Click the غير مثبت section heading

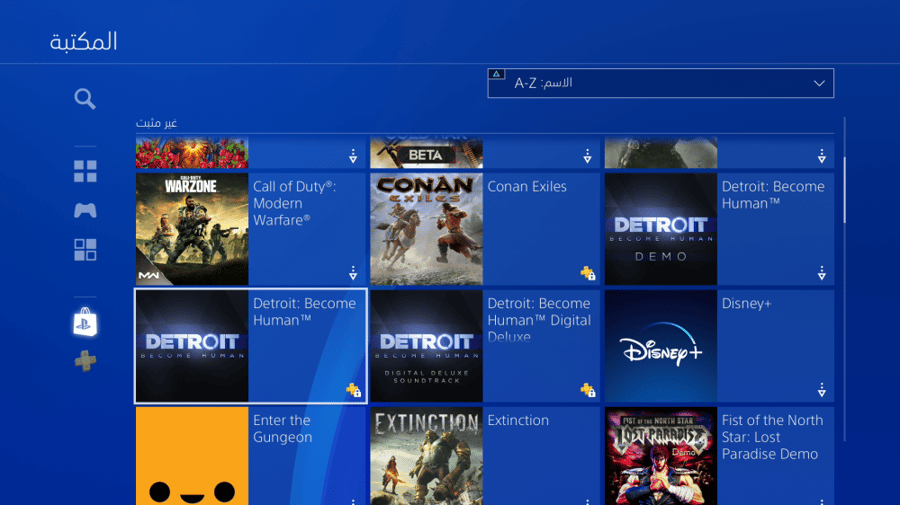click(x=156, y=123)
